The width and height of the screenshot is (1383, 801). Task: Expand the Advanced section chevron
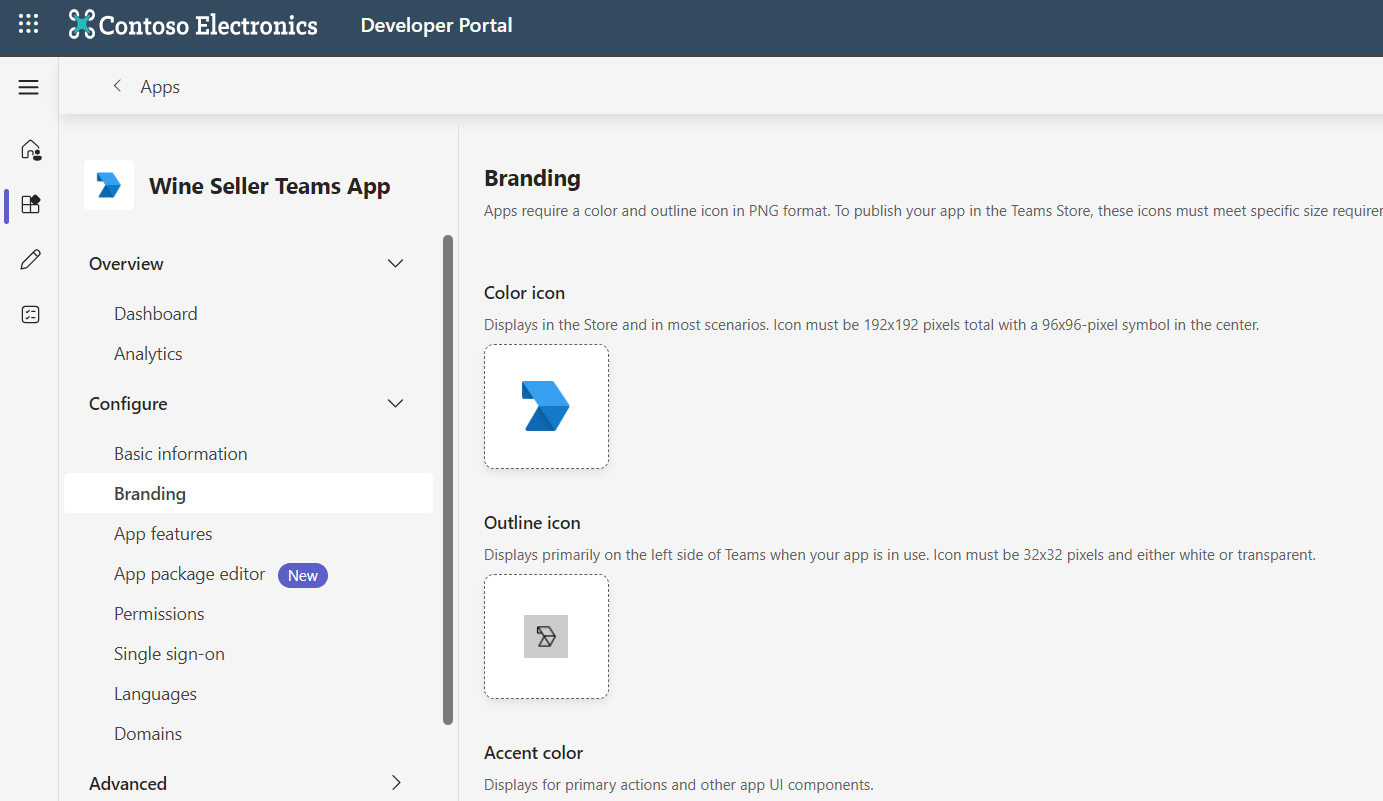coord(396,783)
